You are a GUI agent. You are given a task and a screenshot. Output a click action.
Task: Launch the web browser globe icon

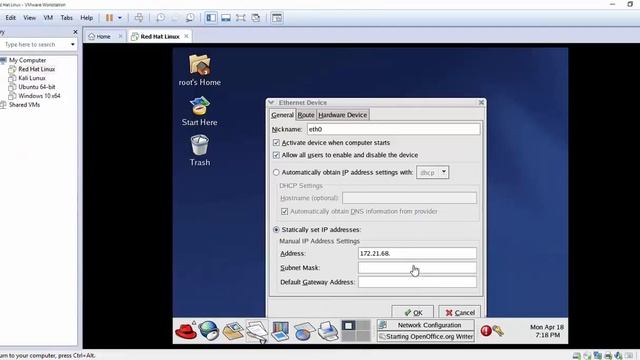[209, 331]
